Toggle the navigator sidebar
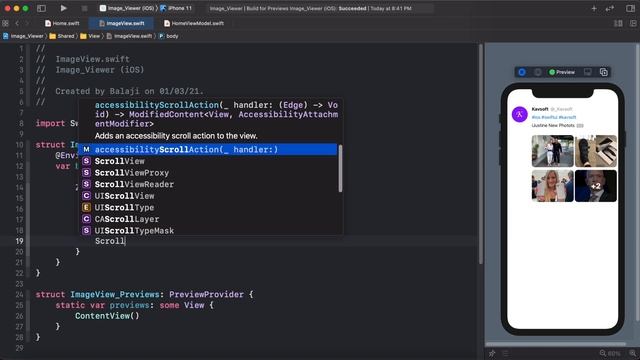 click(41, 8)
